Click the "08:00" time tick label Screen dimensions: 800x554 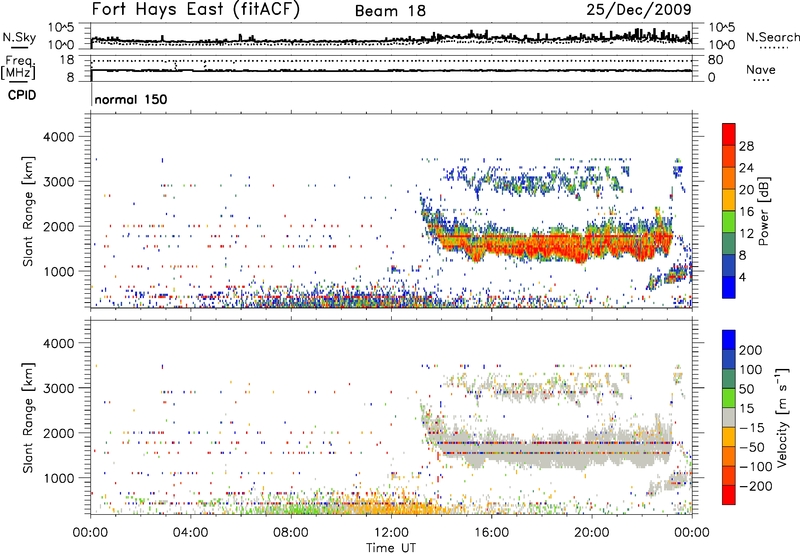[x=291, y=533]
